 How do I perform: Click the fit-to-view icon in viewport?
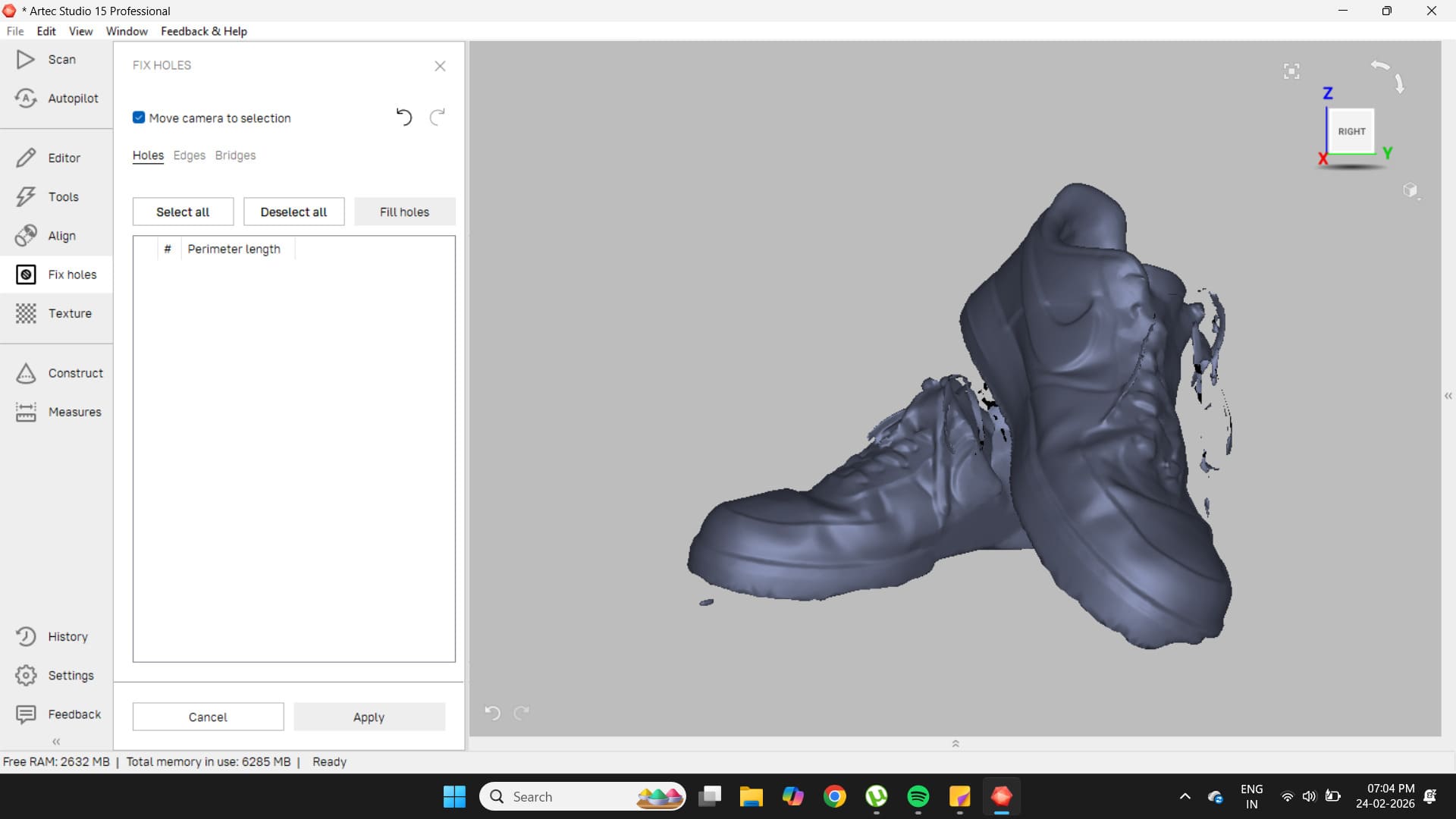point(1291,71)
